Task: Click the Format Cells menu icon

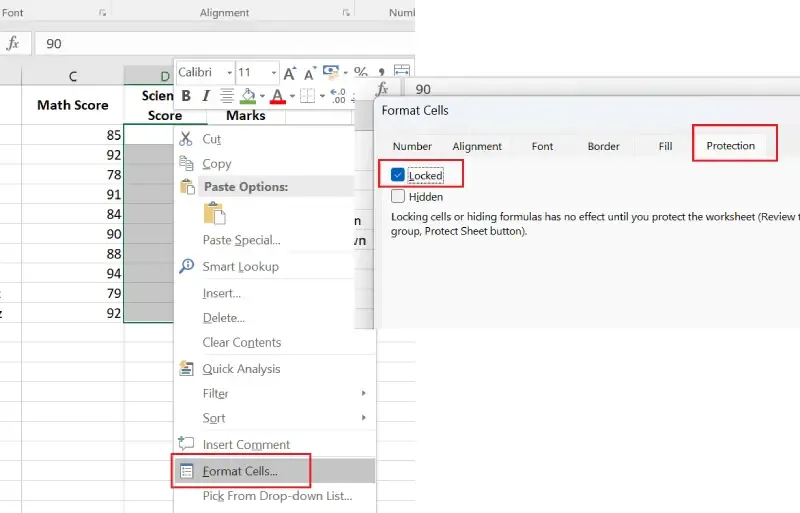Action: [187, 471]
